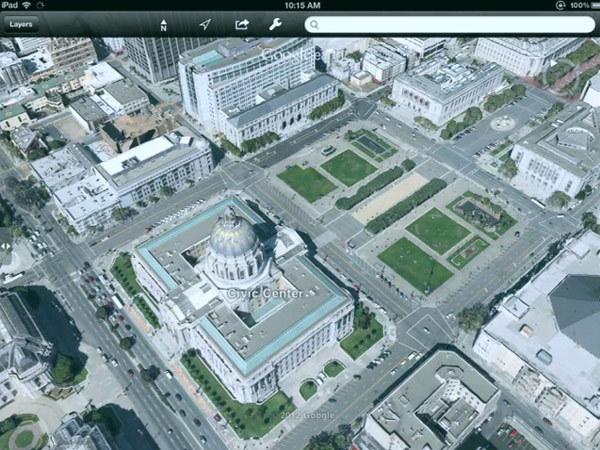600x450 pixels.
Task: Tap the North compass icon
Action: coord(164,24)
